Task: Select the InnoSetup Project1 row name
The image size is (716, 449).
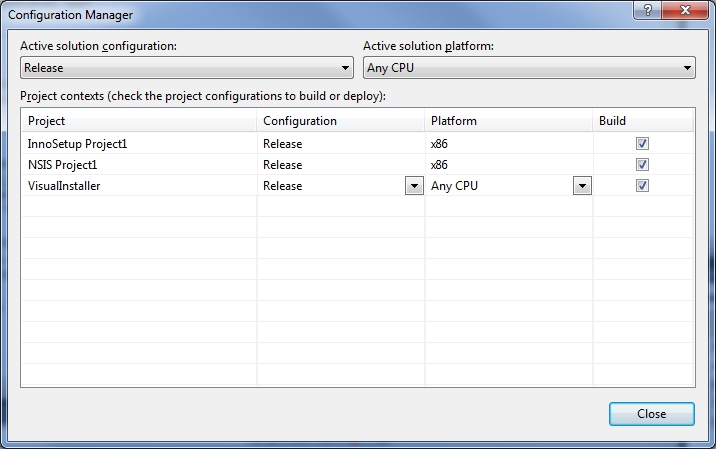Action: [77, 144]
